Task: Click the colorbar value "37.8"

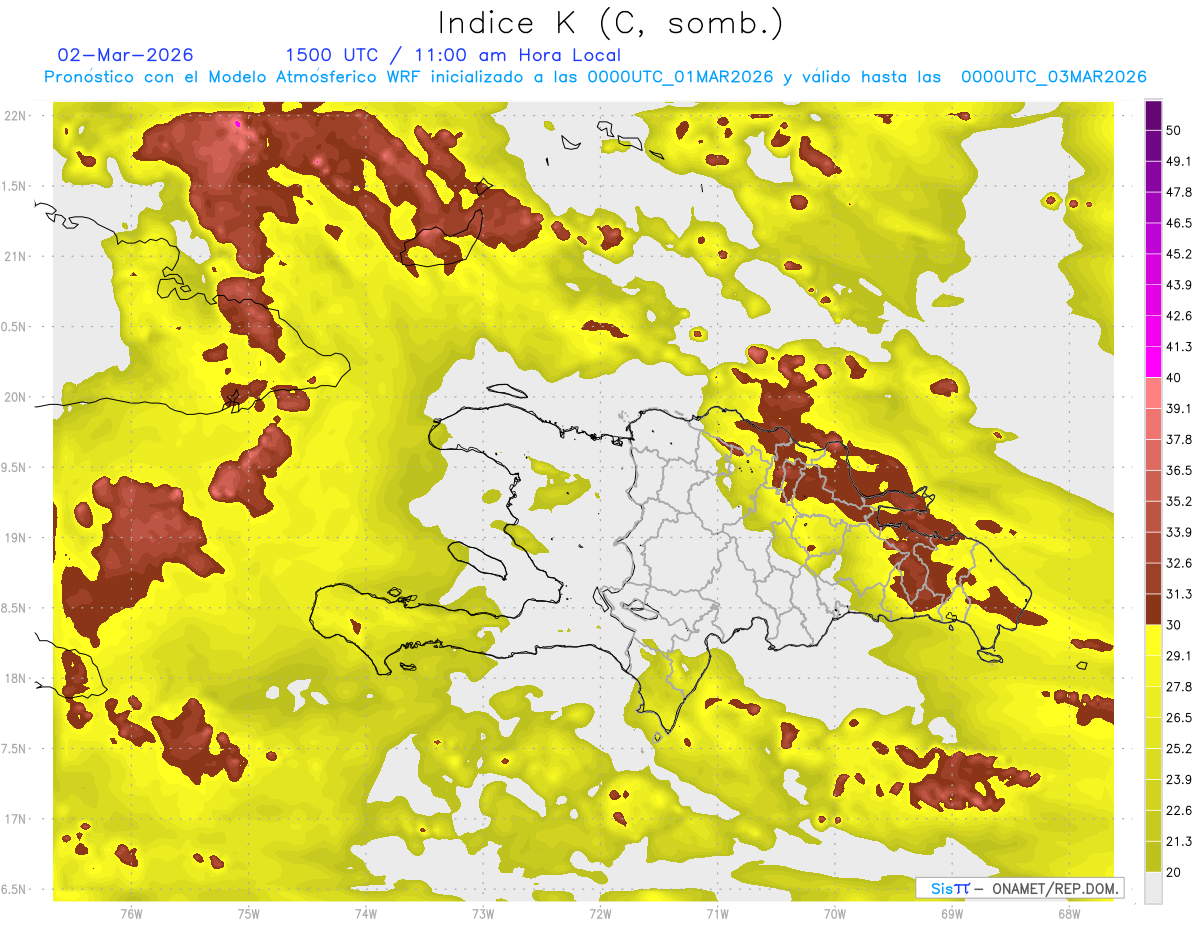Action: 1179,439
